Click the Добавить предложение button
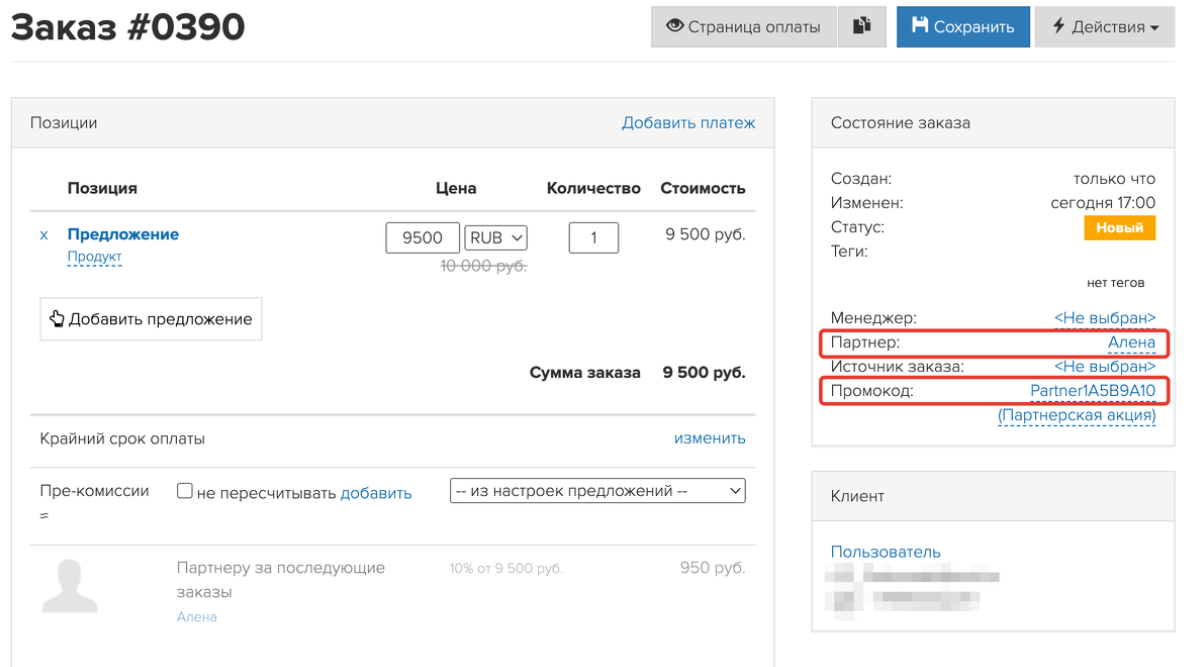1196x667 pixels. click(151, 319)
